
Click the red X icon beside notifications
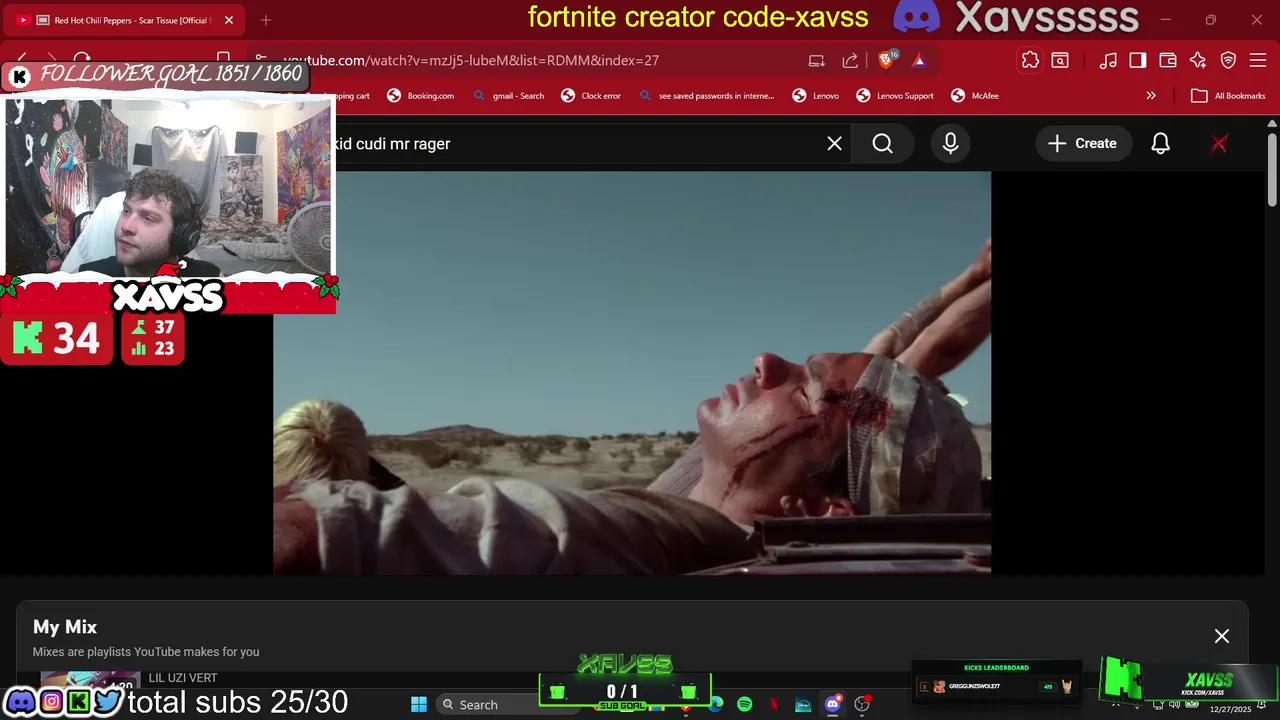point(1219,144)
